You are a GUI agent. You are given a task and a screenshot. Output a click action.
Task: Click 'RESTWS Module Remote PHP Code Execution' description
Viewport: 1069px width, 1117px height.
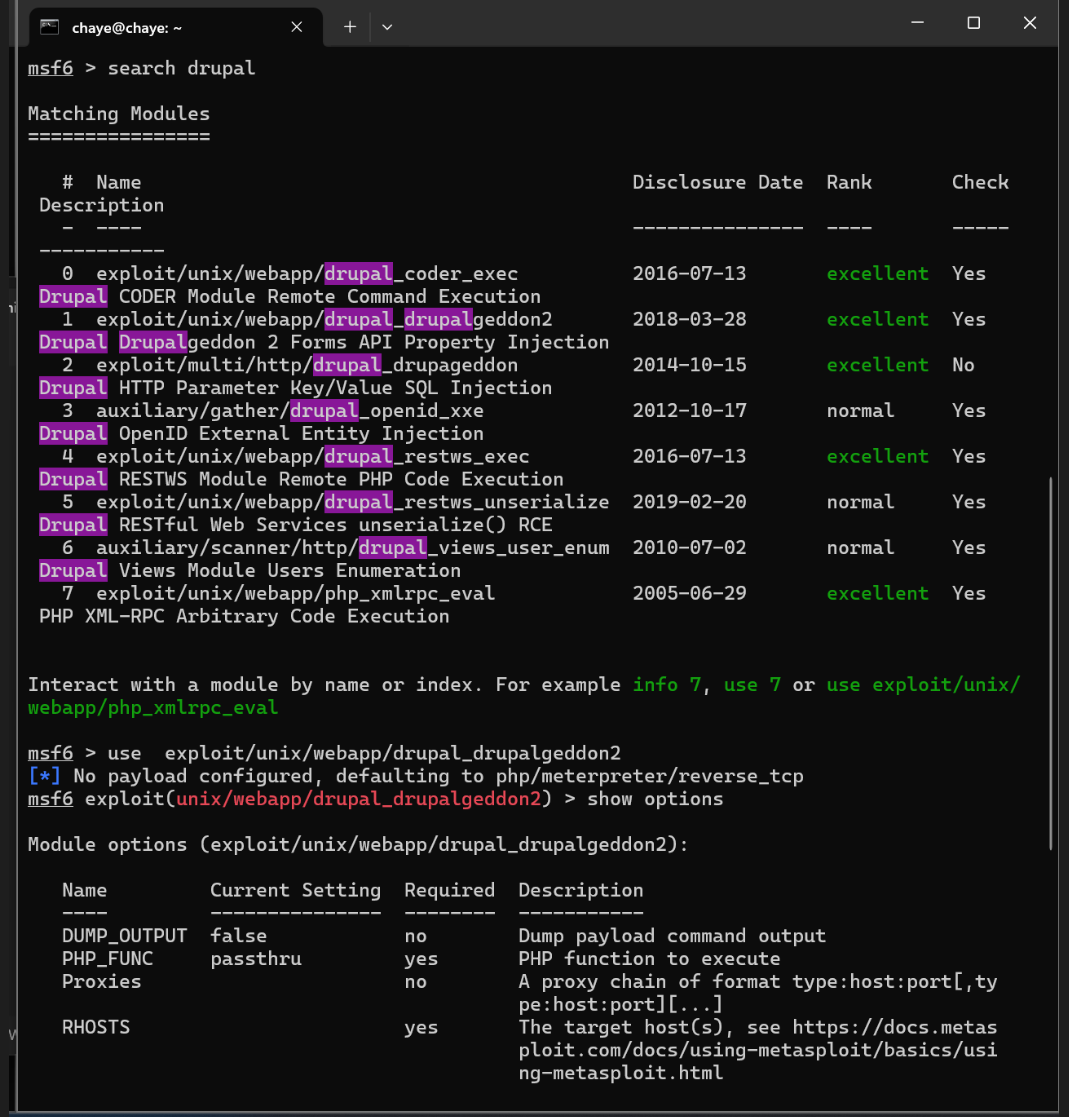[x=341, y=479]
